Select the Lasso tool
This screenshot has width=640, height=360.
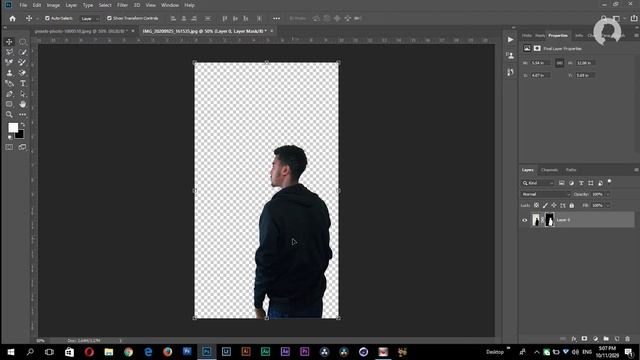(x=9, y=52)
